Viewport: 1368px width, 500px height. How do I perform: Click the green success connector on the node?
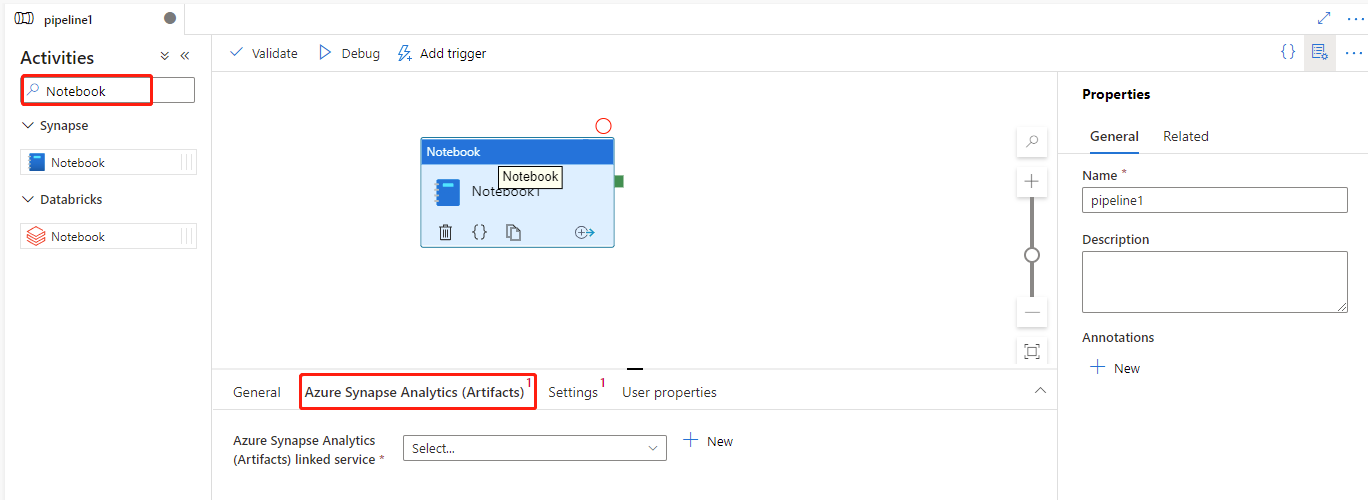pyautogui.click(x=619, y=181)
